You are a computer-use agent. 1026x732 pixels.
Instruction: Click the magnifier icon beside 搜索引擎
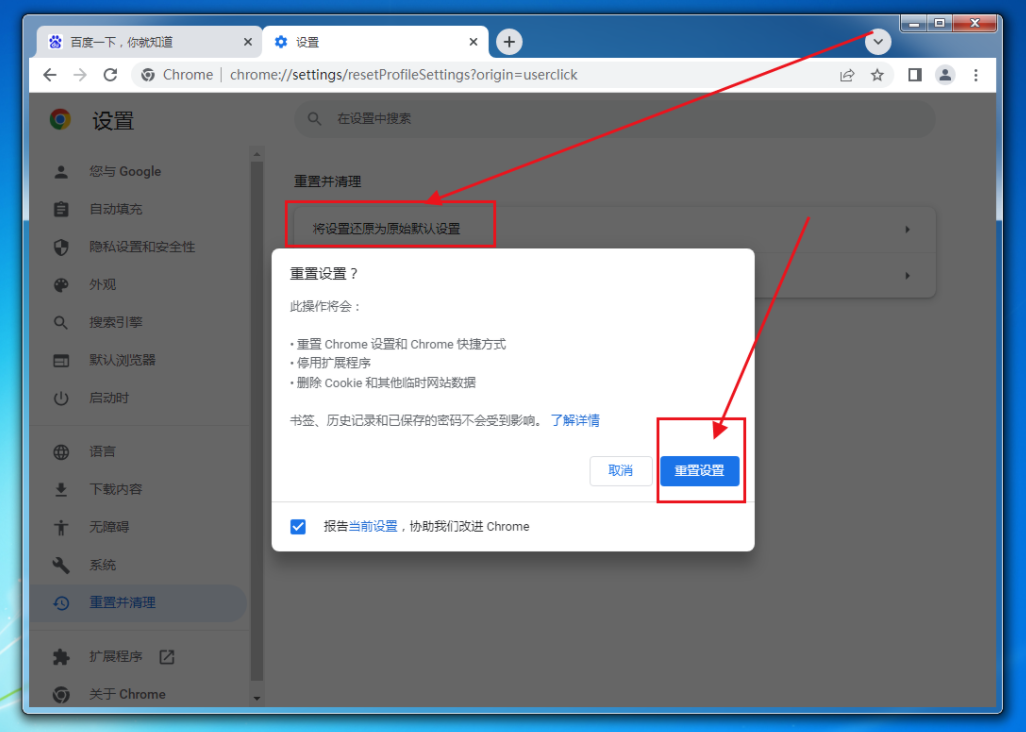[61, 322]
